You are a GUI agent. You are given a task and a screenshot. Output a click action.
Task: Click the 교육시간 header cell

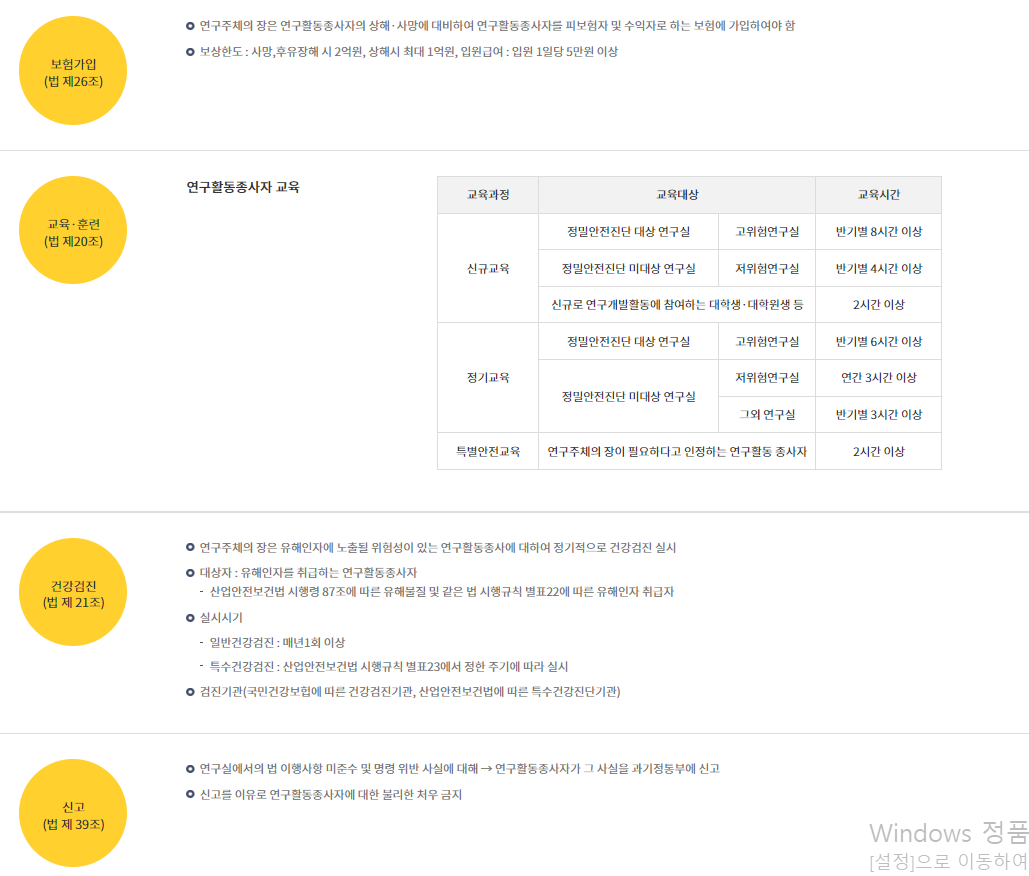[x=878, y=195]
